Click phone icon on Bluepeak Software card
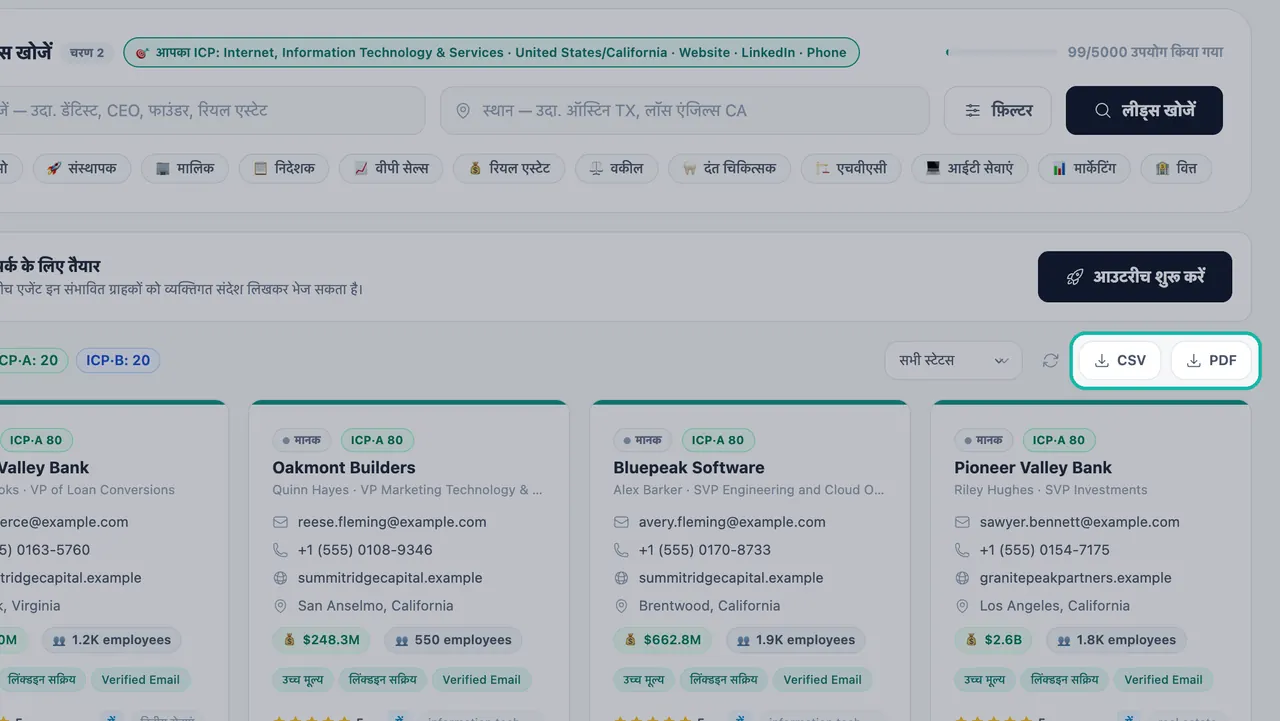 621,550
